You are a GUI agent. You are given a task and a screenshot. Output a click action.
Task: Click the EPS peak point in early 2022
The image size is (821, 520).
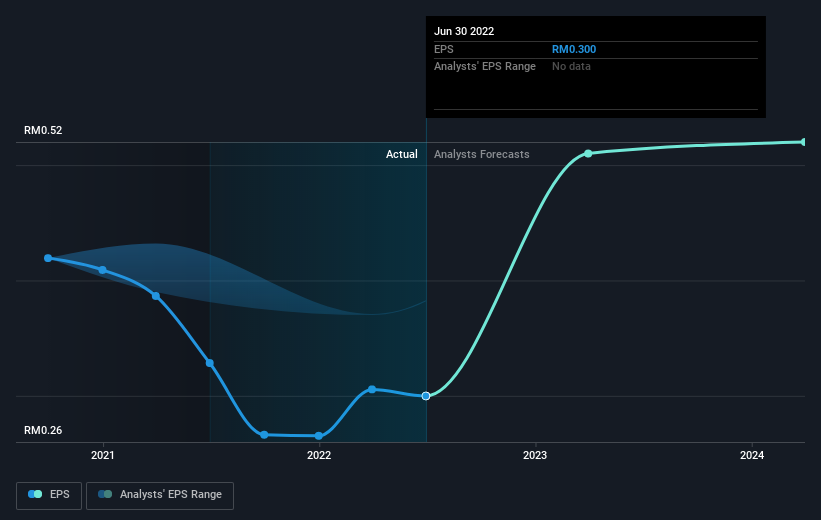(372, 389)
